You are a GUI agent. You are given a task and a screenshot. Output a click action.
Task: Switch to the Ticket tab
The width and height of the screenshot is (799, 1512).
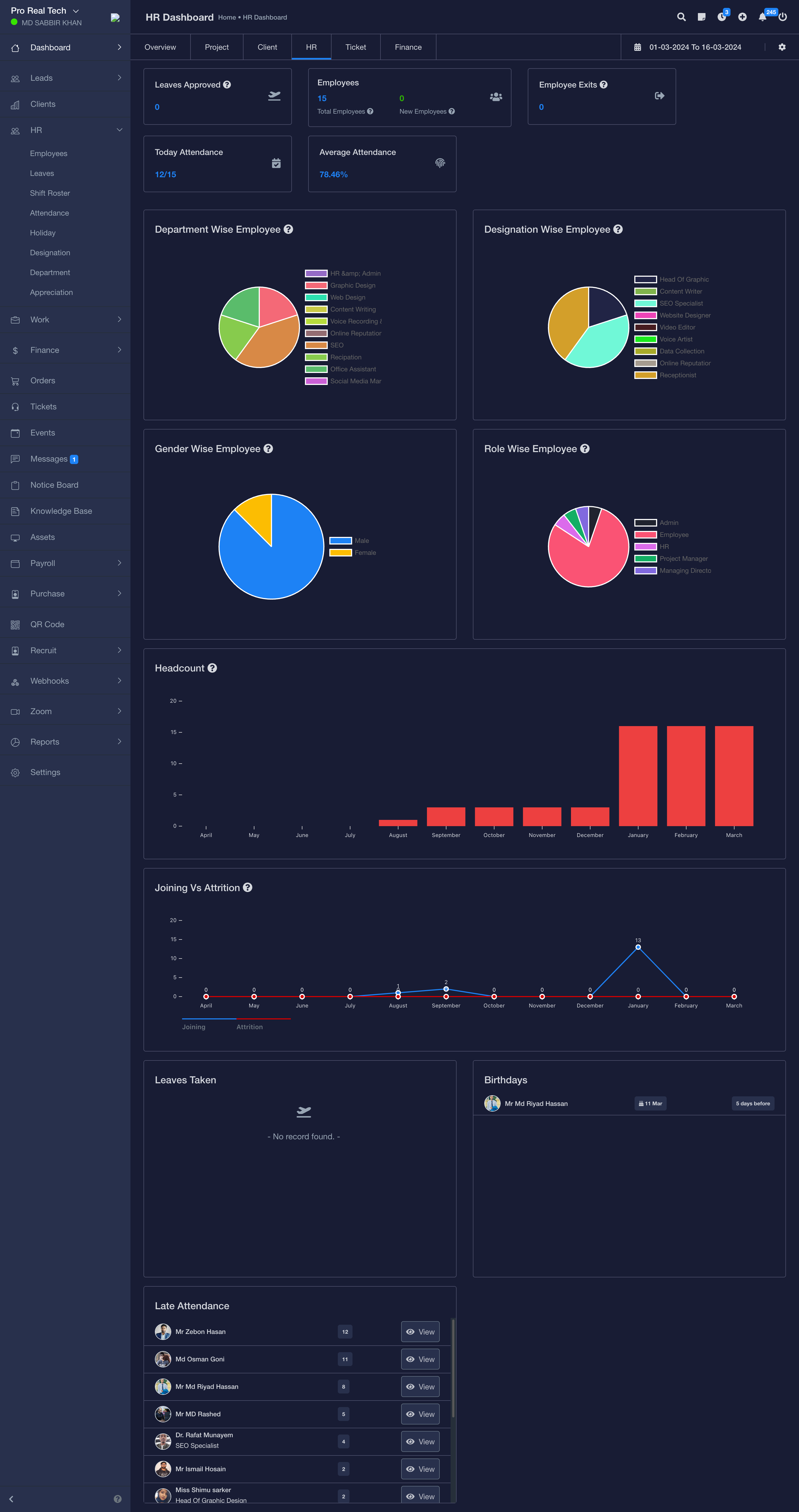[355, 47]
